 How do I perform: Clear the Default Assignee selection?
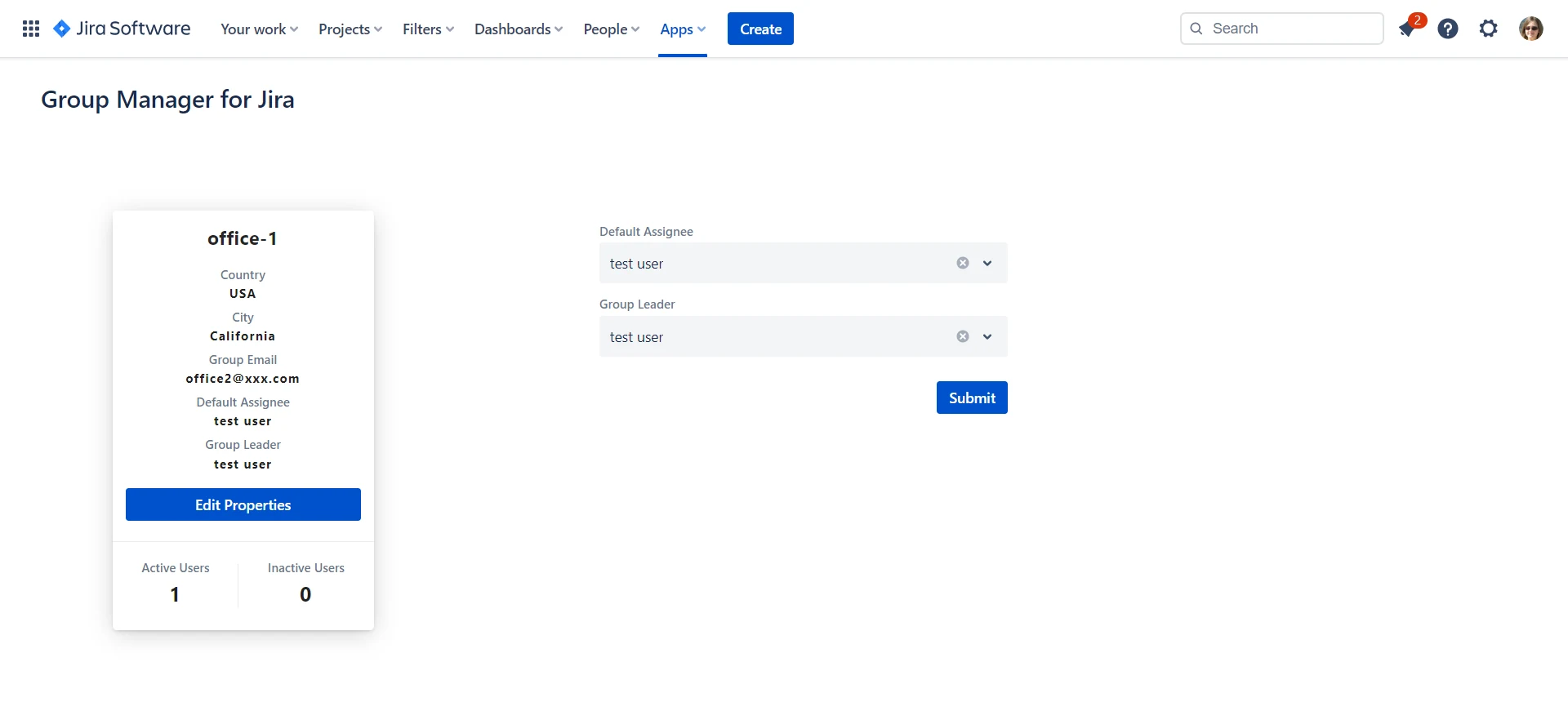click(963, 263)
